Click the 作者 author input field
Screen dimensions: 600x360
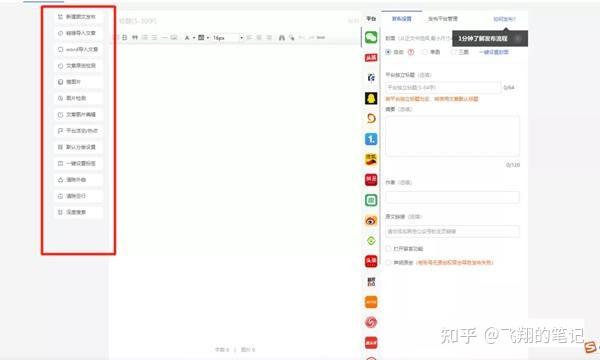(x=452, y=197)
